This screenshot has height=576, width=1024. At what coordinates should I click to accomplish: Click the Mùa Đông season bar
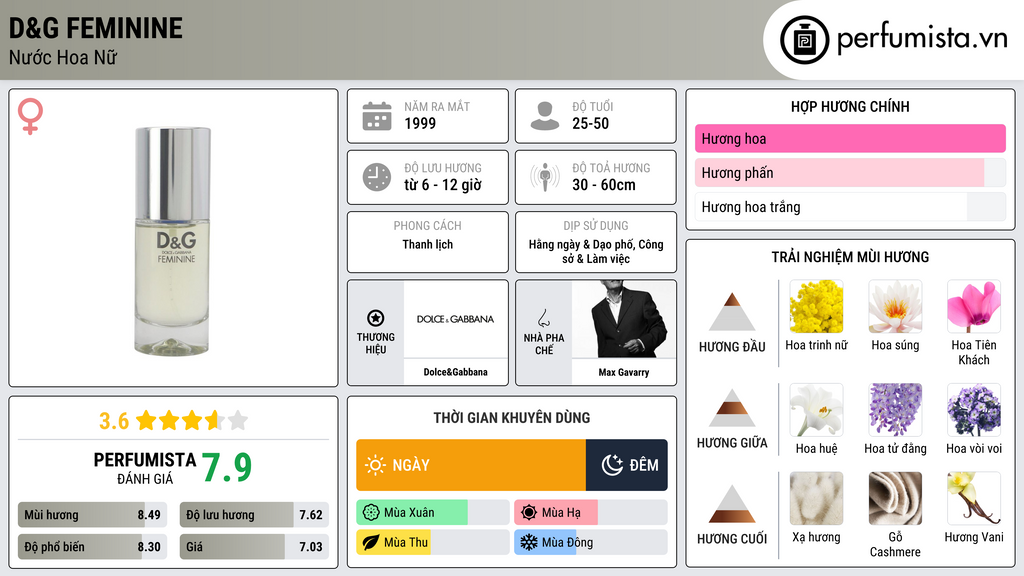(x=591, y=543)
